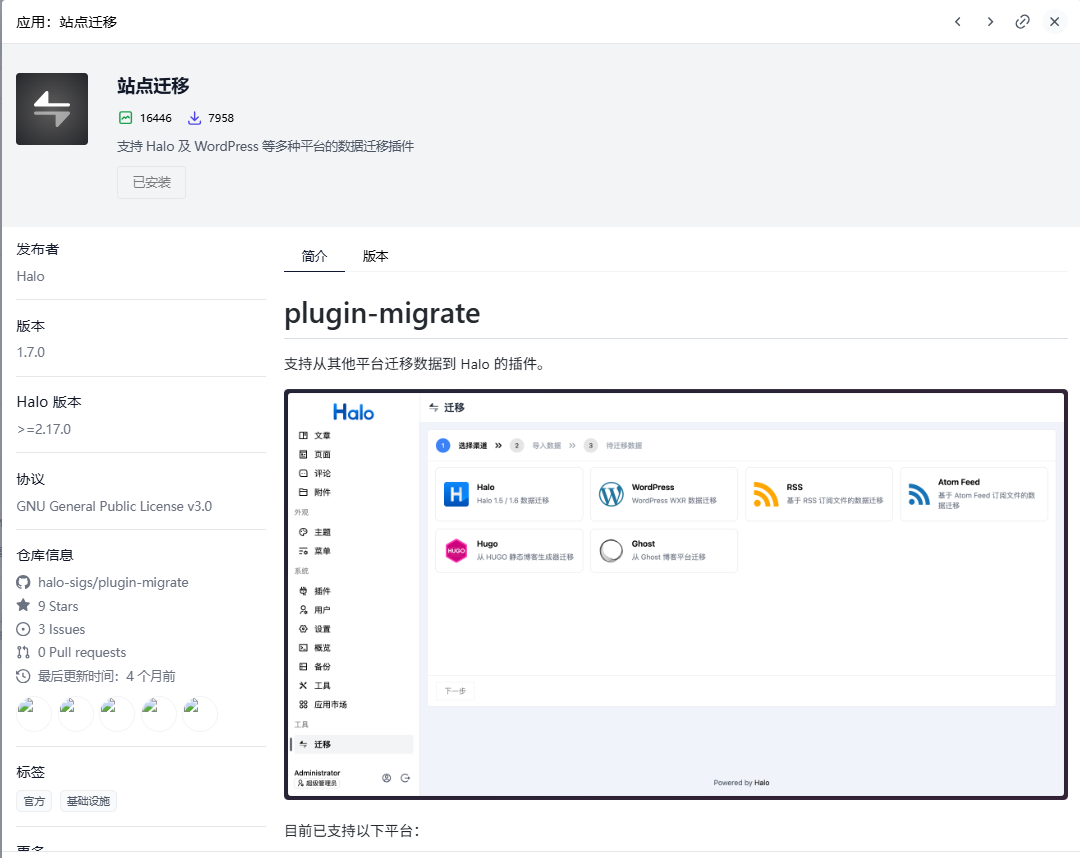Screen dimensions: 1080x858
Task: Copy app link using chain icon
Action: click(x=1022, y=21)
